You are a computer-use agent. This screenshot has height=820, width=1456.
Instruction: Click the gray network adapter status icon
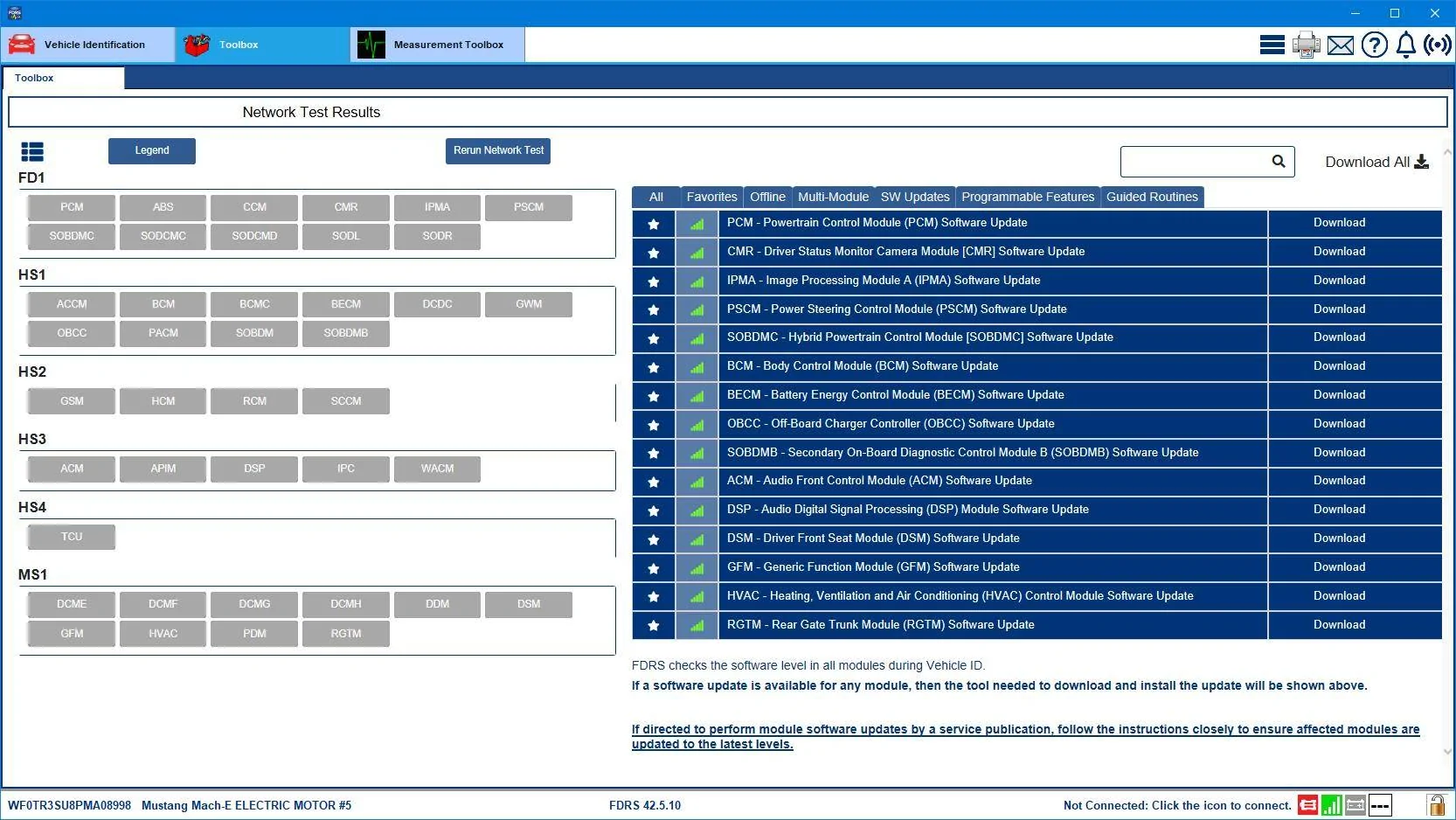(x=1355, y=805)
